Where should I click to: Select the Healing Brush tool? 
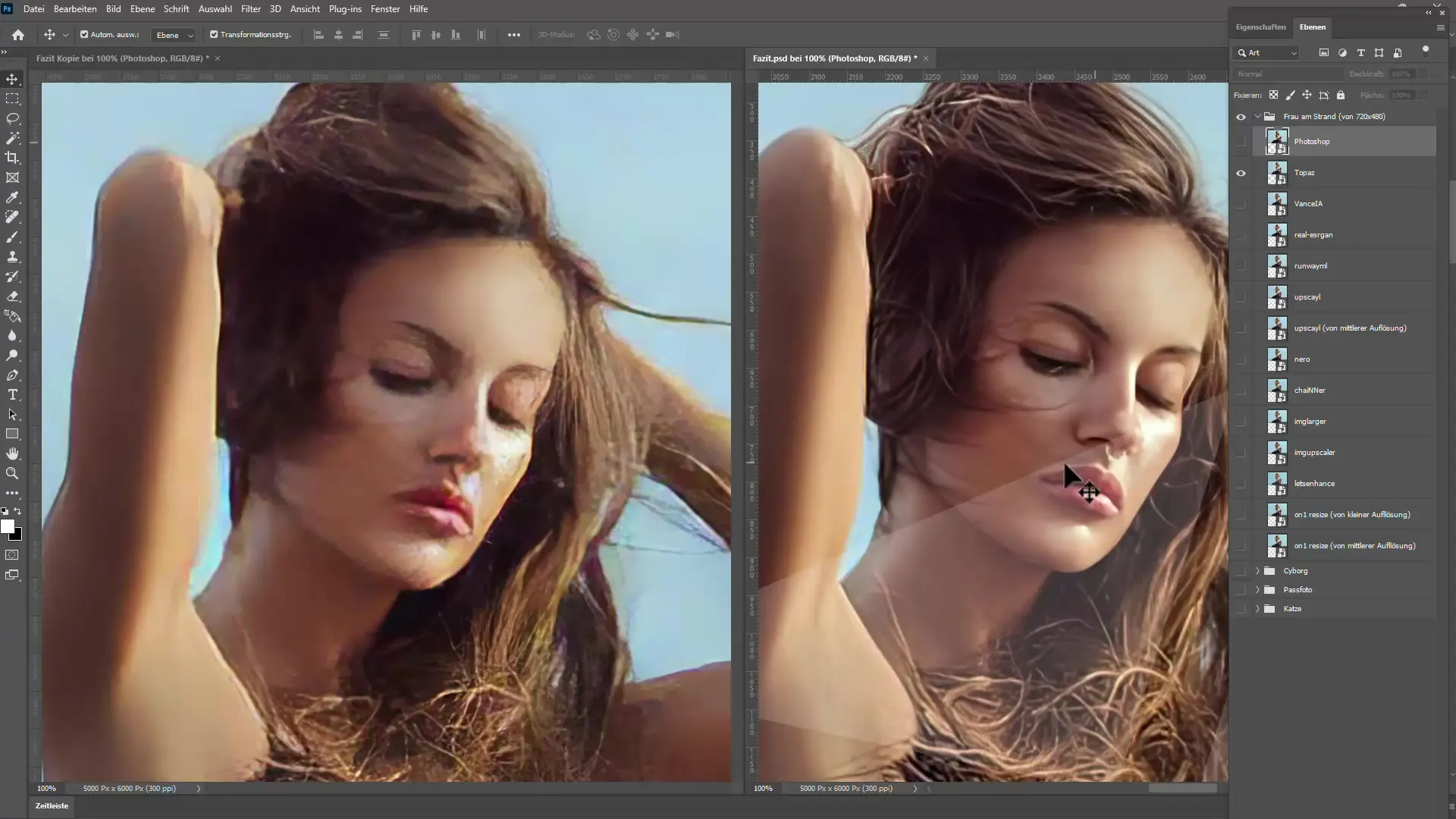point(13,217)
